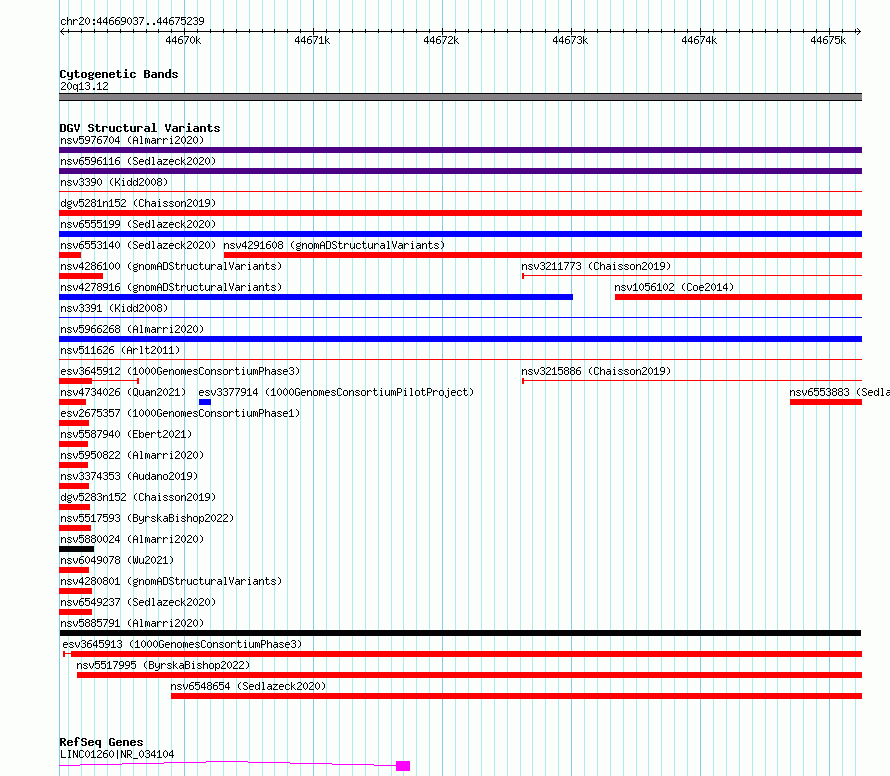Click the 44671k ruler tick label
Viewport: 890px width, 776px height.
pyautogui.click(x=312, y=40)
